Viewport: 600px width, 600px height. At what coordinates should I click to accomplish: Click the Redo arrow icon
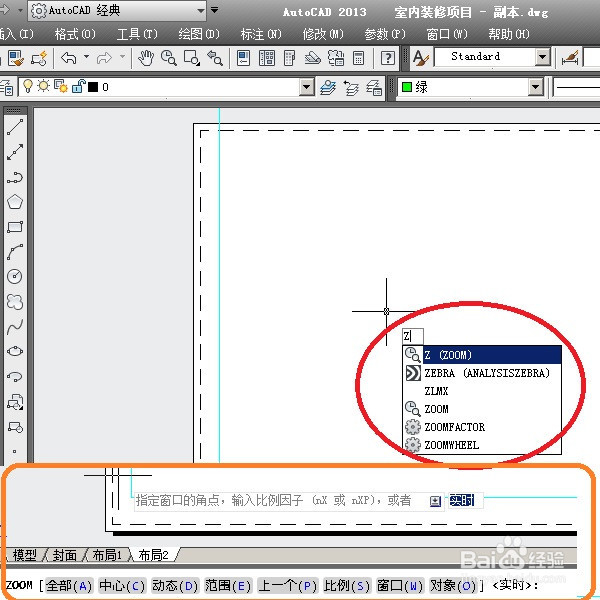pos(104,58)
